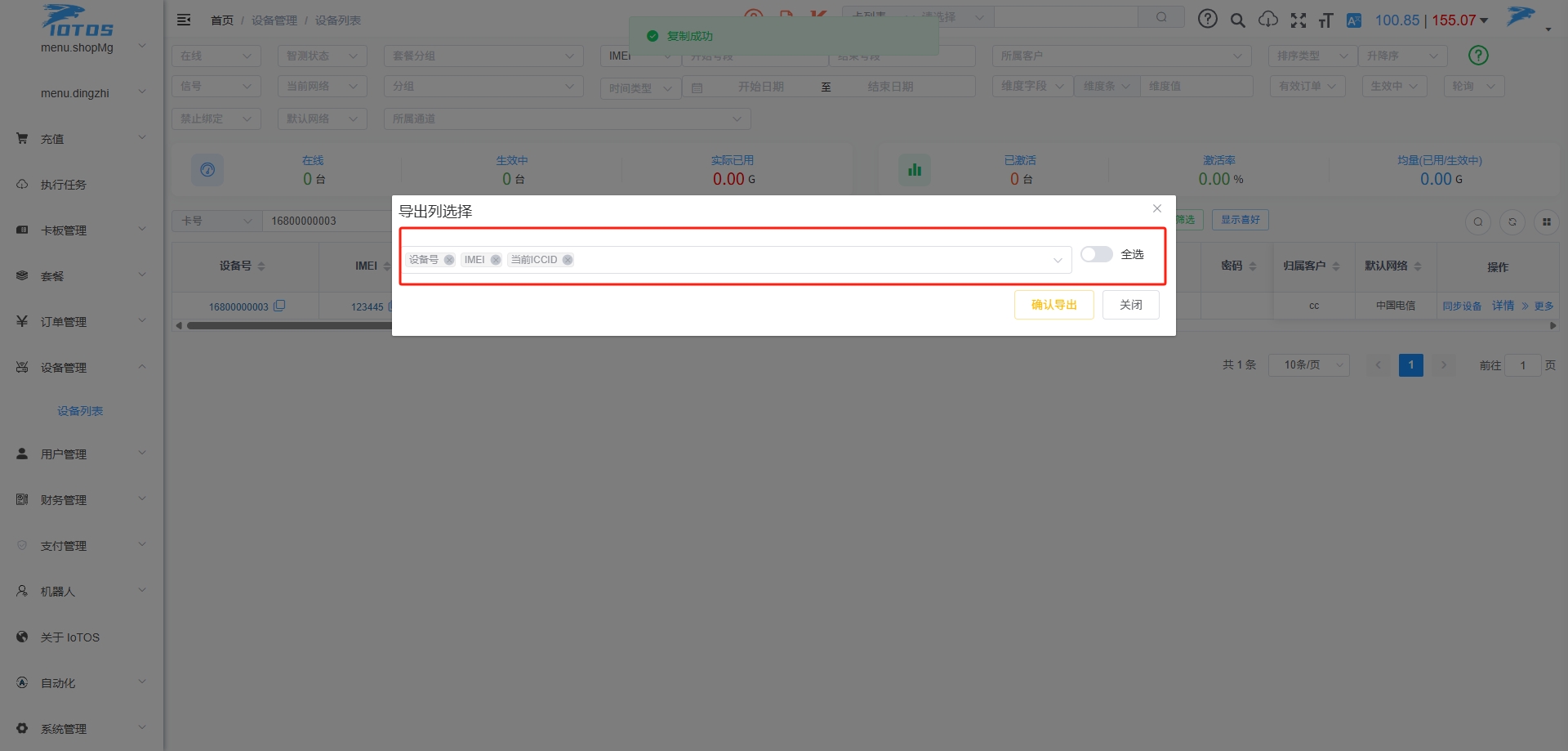Screen dimensions: 1568x751
Task: Click the 确认导出 confirm export button
Action: (1054, 305)
